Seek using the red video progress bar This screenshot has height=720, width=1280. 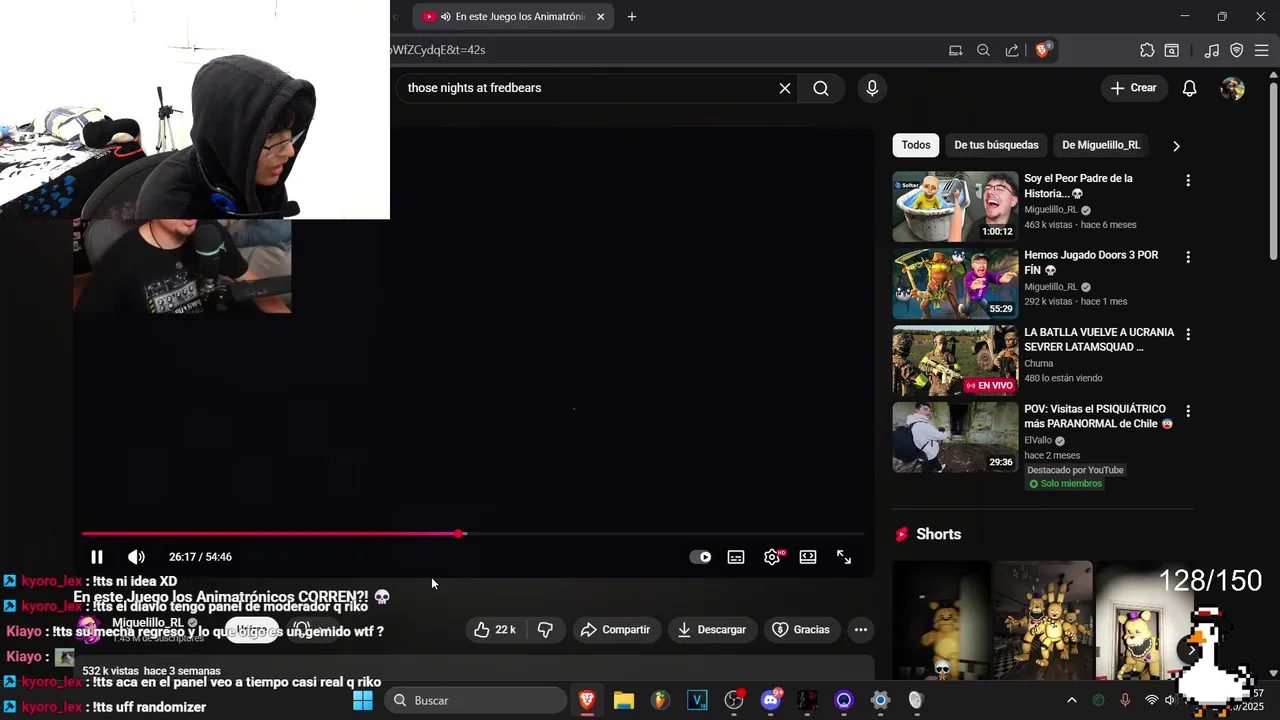coord(473,534)
